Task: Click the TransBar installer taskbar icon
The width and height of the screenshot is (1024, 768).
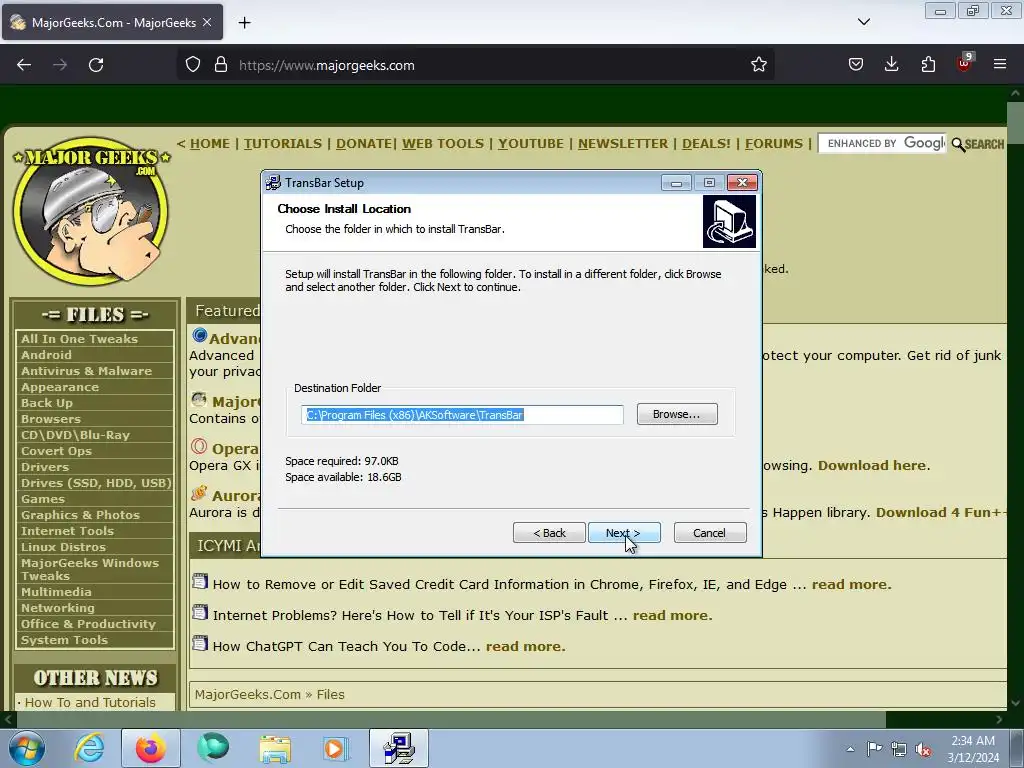Action: 399,748
